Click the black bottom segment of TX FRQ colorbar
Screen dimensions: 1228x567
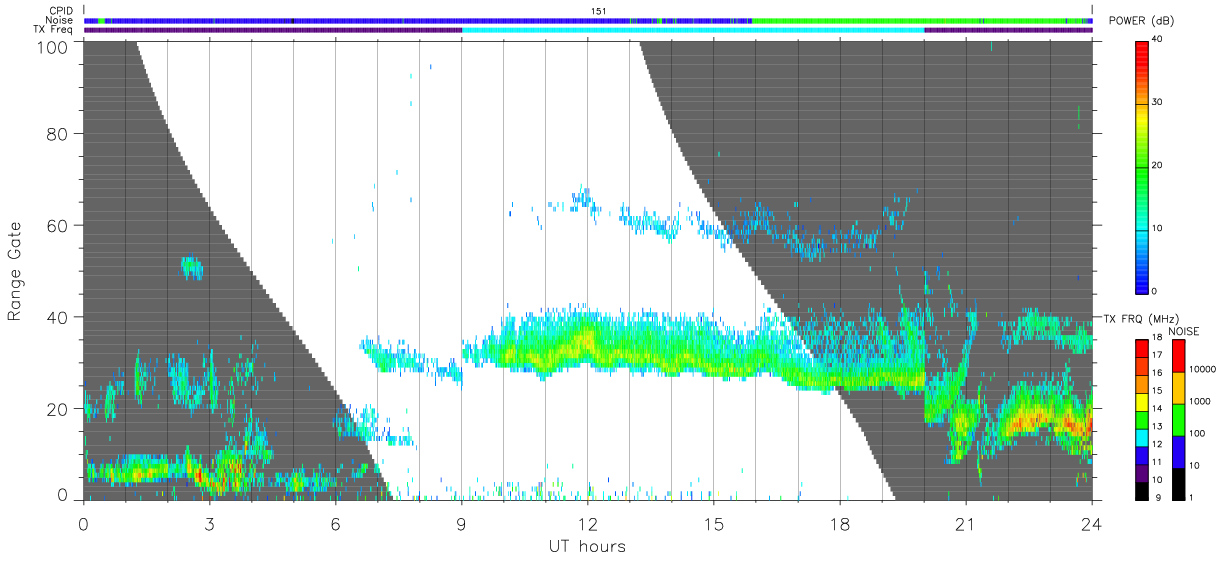click(1143, 489)
